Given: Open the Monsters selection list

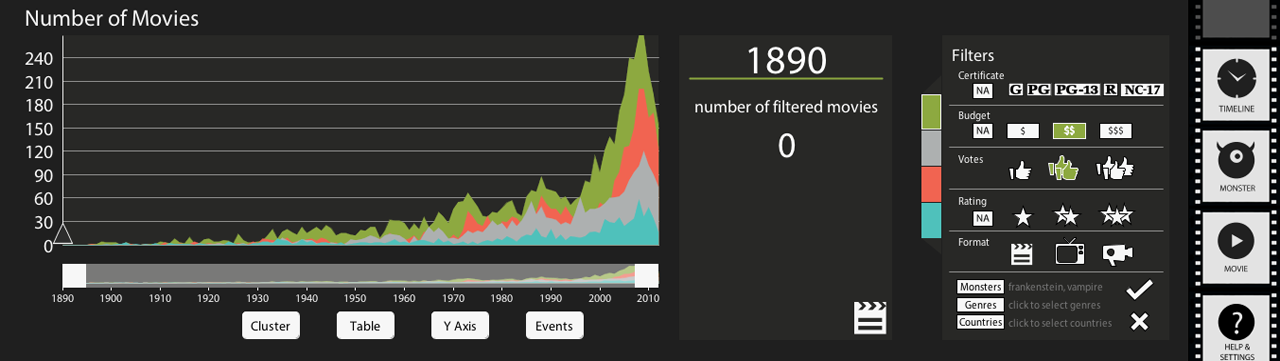Looking at the screenshot, I should click(980, 287).
